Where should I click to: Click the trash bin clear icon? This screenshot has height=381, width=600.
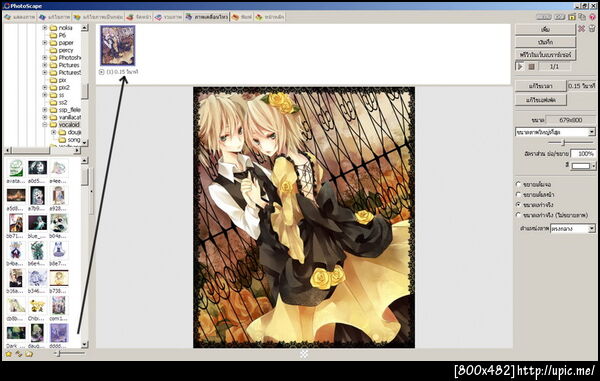coord(592,29)
